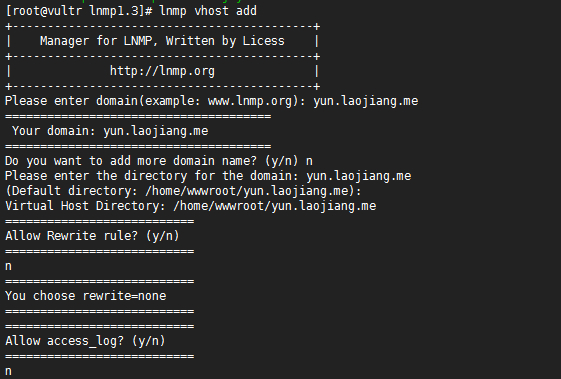Click 'Do you want to add more domain name?' text
561x379 pixels.
tap(131, 161)
